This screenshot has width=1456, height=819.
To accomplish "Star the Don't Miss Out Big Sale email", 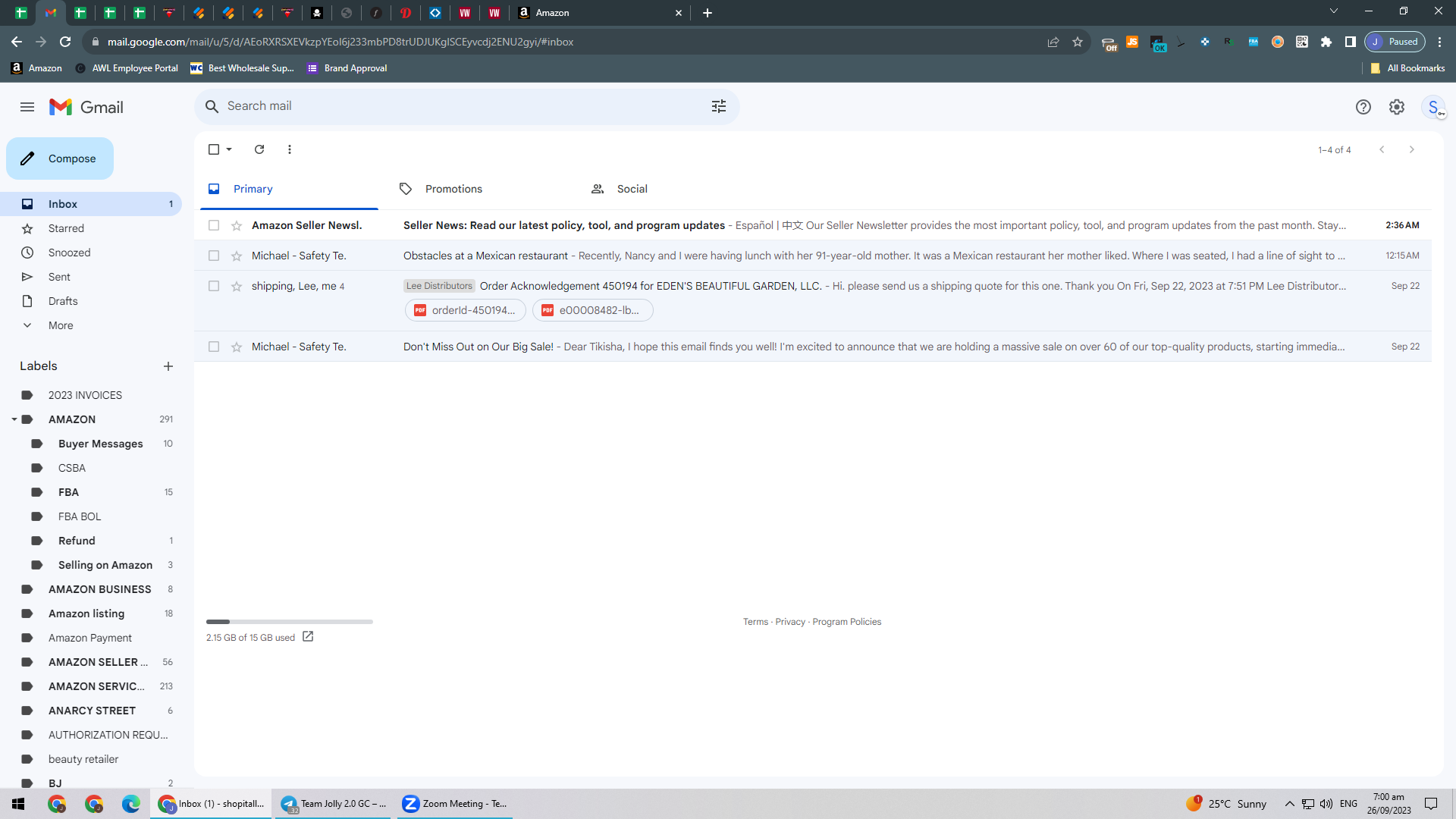I will coord(237,347).
